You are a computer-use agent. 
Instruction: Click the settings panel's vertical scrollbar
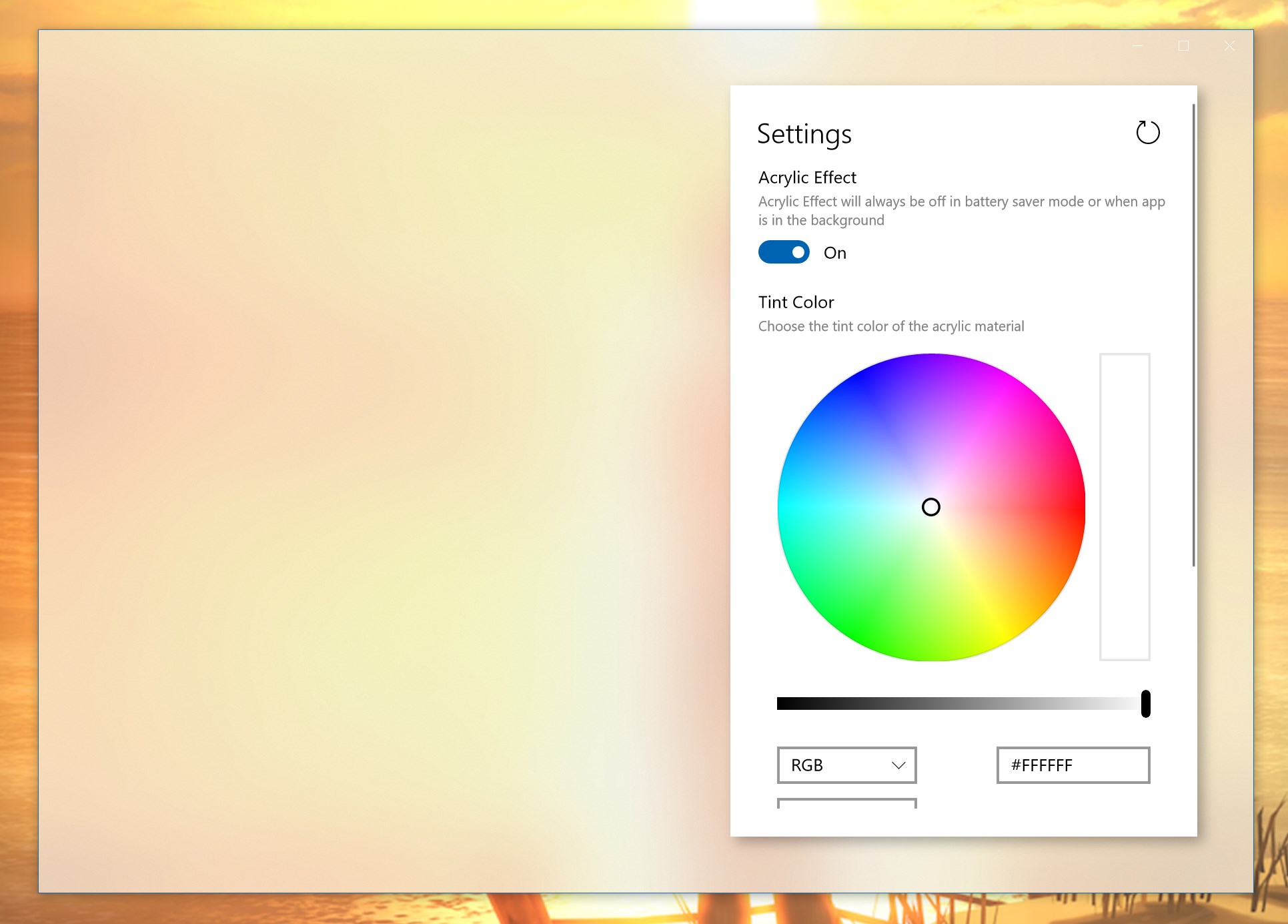pos(1193,334)
